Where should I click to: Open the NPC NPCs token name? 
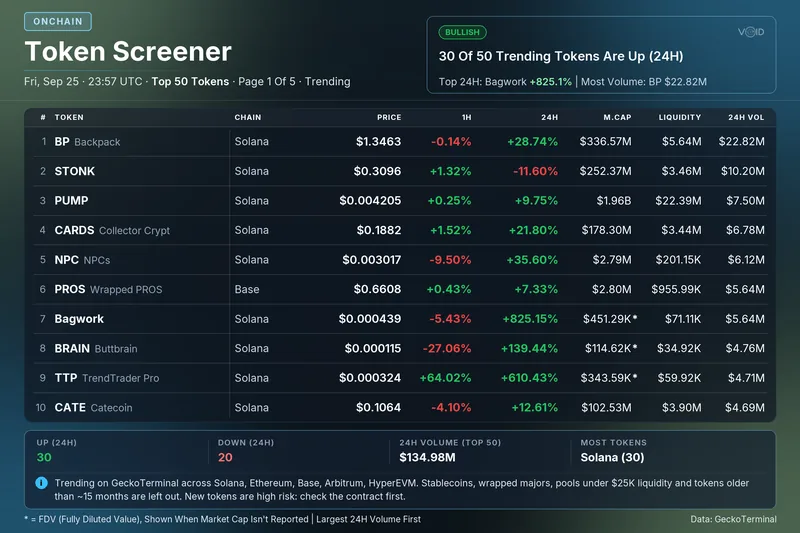coord(82,260)
